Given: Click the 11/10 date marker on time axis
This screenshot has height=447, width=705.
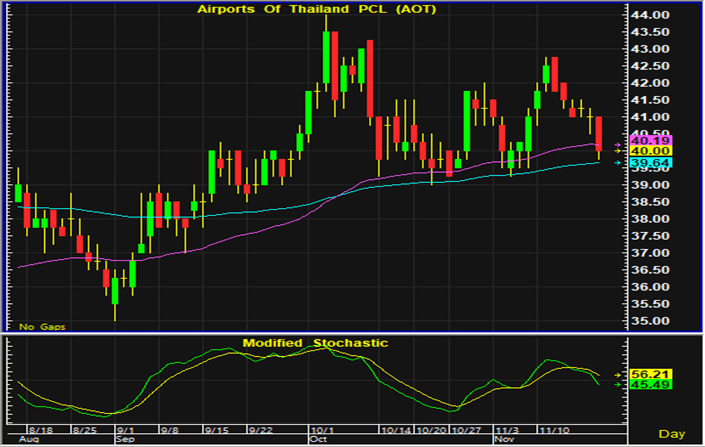Looking at the screenshot, I should (x=553, y=426).
